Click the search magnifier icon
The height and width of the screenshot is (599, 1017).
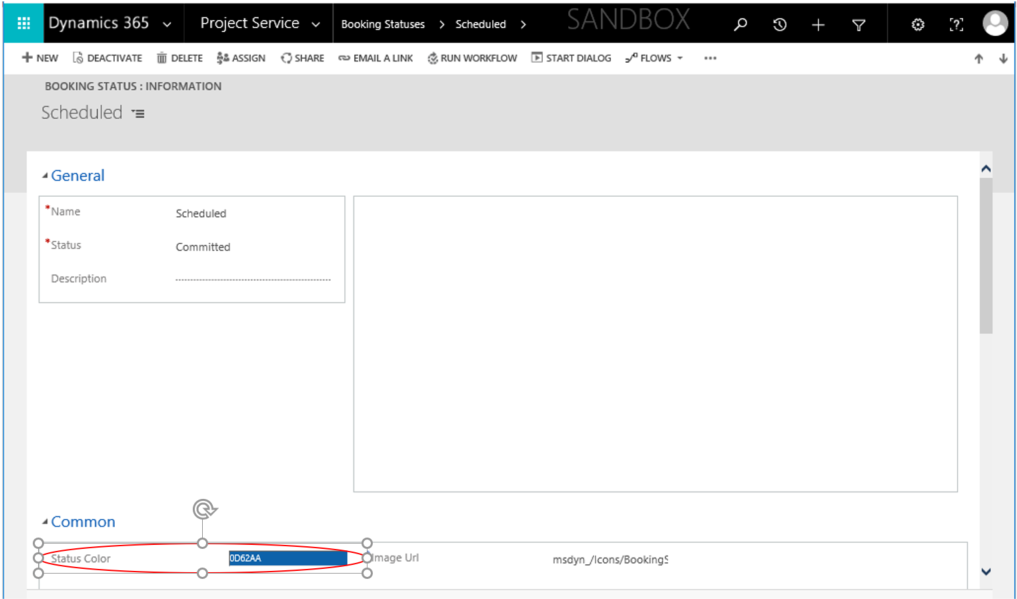[x=741, y=25]
